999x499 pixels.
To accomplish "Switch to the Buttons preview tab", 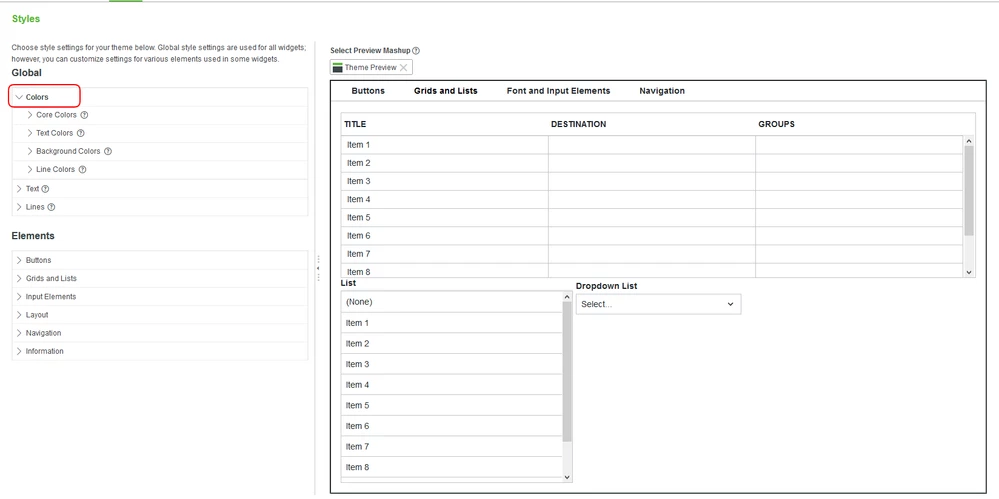I will [x=368, y=91].
